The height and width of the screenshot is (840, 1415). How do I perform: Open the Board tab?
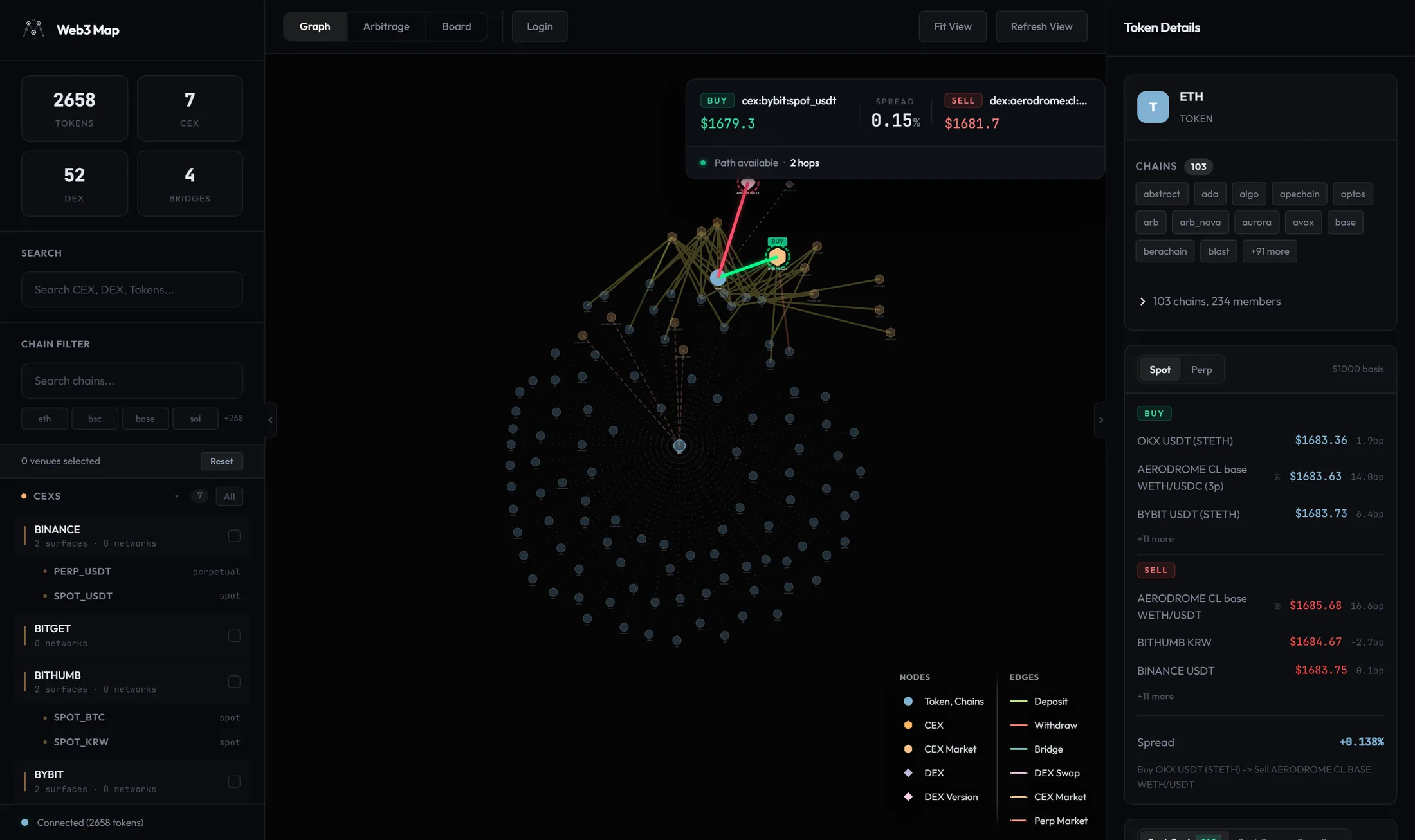457,26
